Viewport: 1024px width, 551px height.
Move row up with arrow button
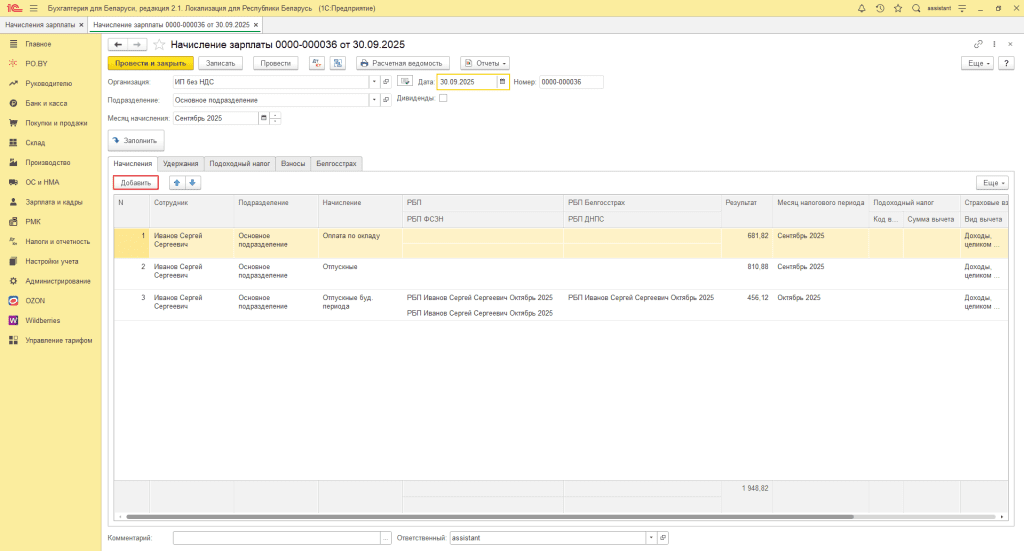click(x=177, y=183)
